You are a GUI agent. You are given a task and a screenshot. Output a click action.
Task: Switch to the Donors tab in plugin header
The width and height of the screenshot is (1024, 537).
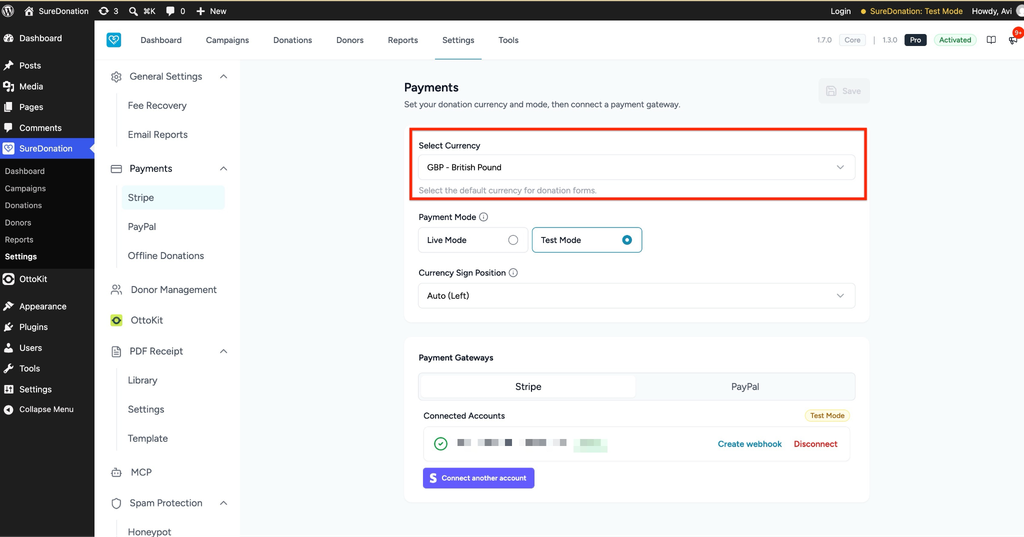pyautogui.click(x=350, y=40)
